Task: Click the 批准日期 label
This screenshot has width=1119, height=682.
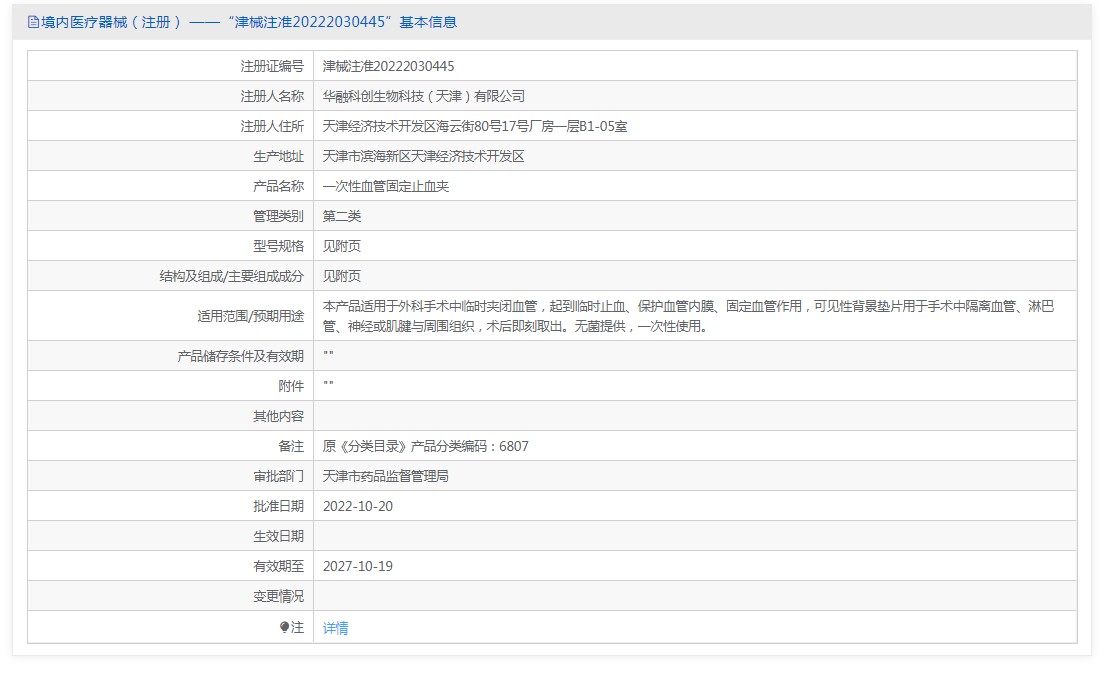Action: click(278, 506)
